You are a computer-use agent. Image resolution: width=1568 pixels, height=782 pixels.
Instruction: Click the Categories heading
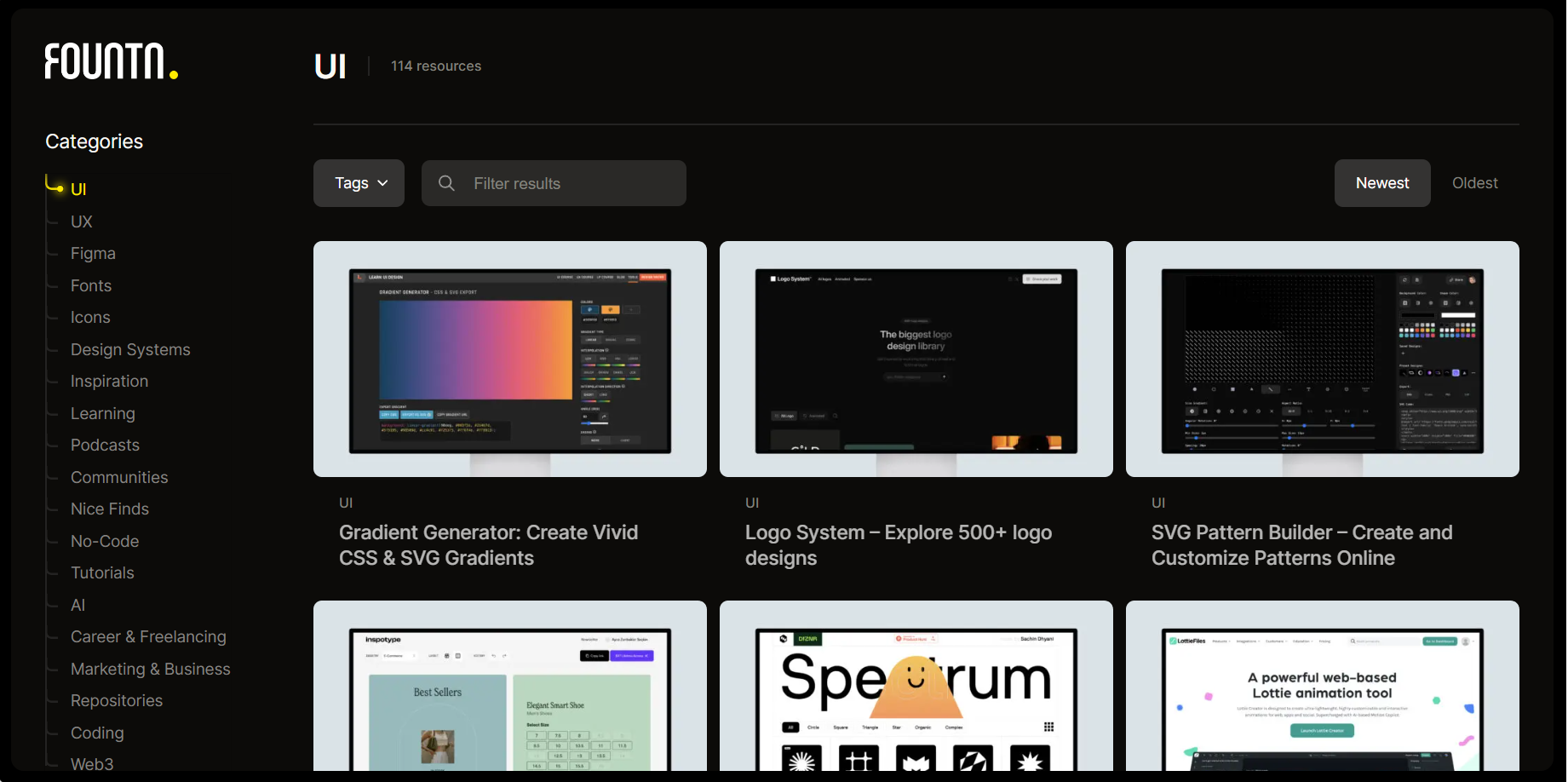(x=94, y=141)
